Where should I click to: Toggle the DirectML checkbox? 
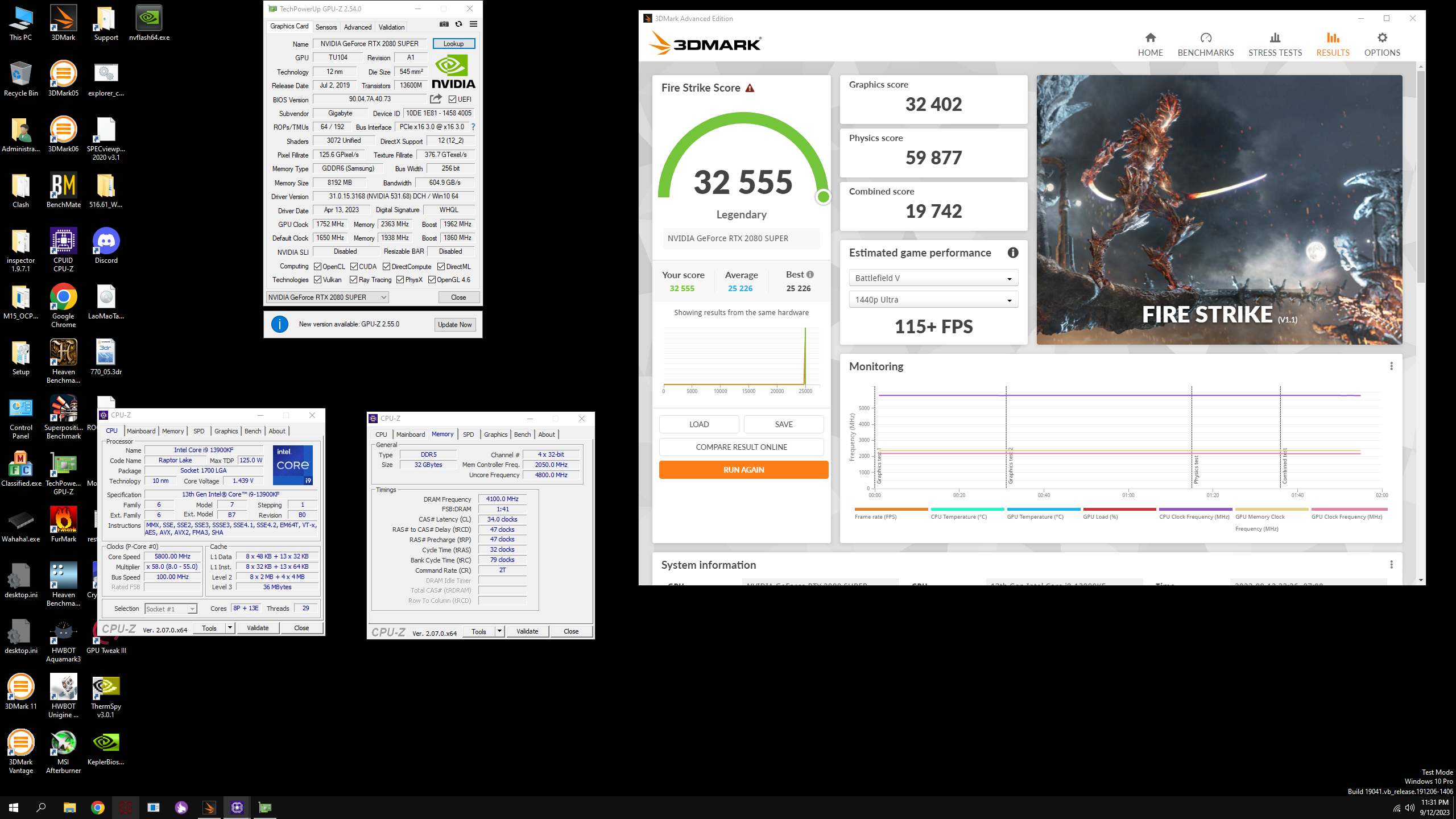(441, 267)
